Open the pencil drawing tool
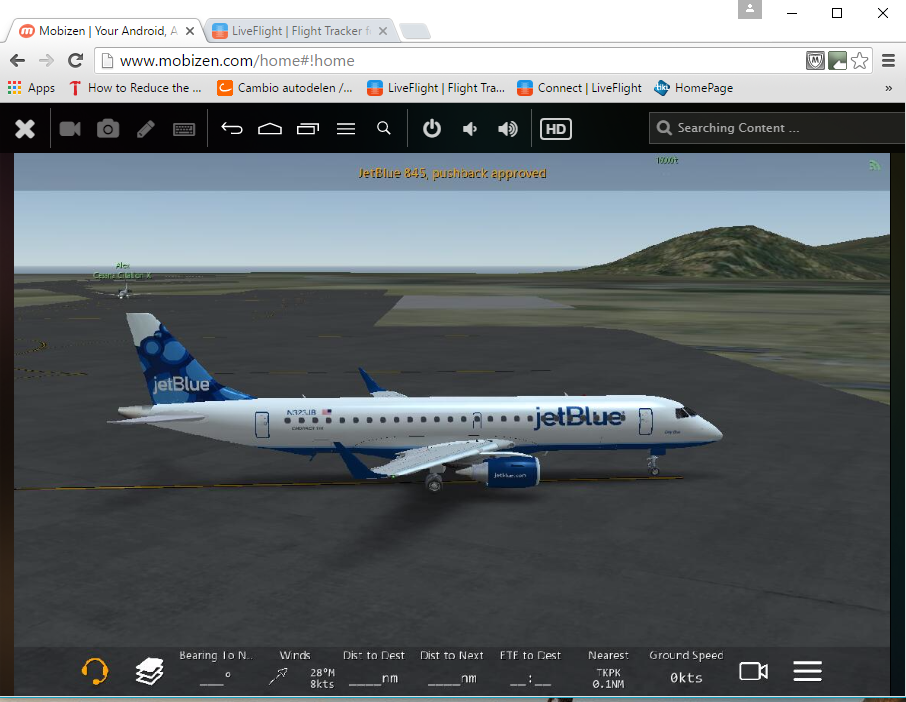 click(146, 128)
